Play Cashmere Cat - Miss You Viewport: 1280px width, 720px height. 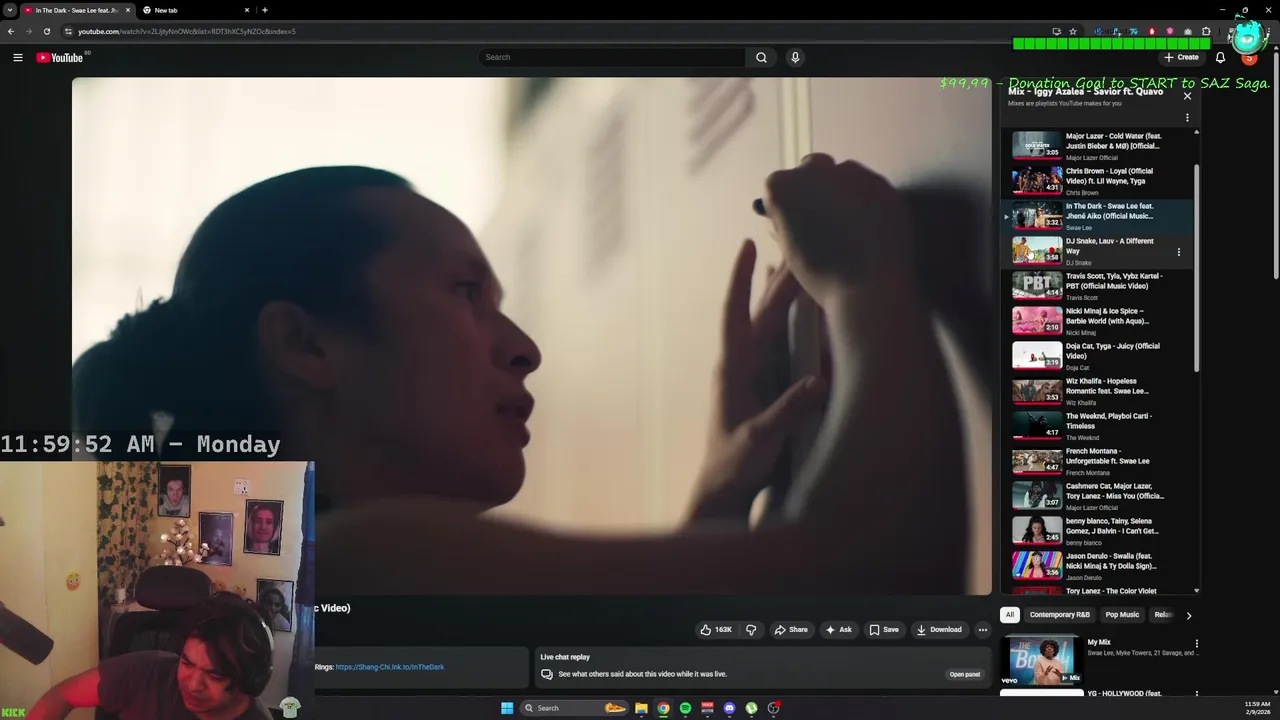pyautogui.click(x=1098, y=496)
